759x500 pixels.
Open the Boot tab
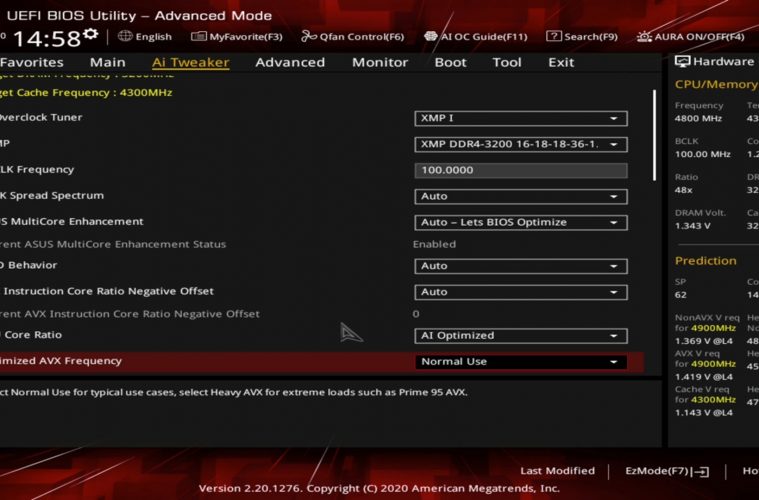tap(451, 62)
